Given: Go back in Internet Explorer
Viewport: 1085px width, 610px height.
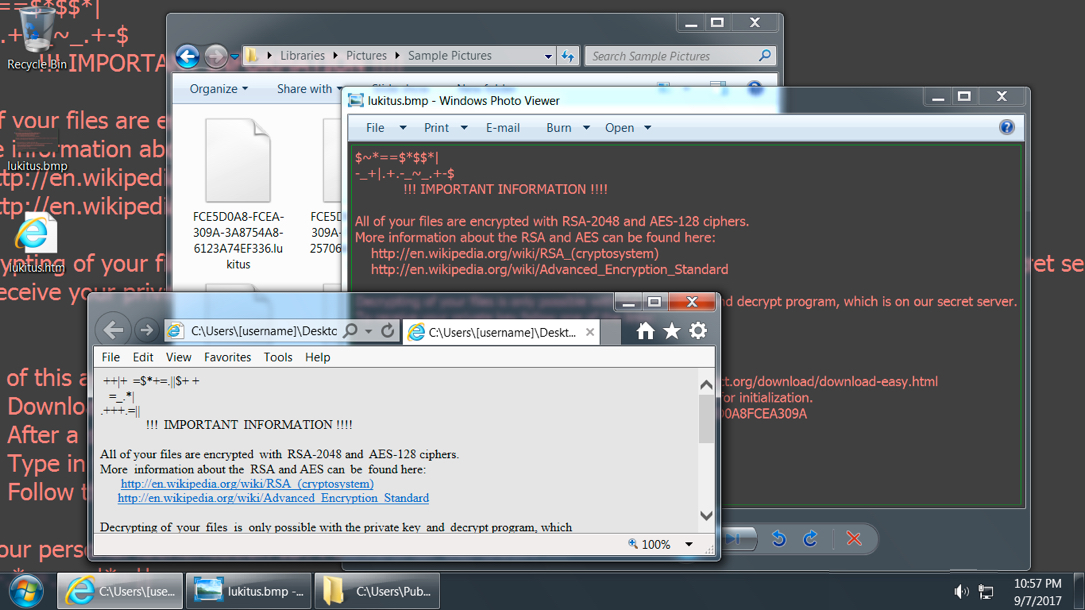Looking at the screenshot, I should click(x=113, y=331).
